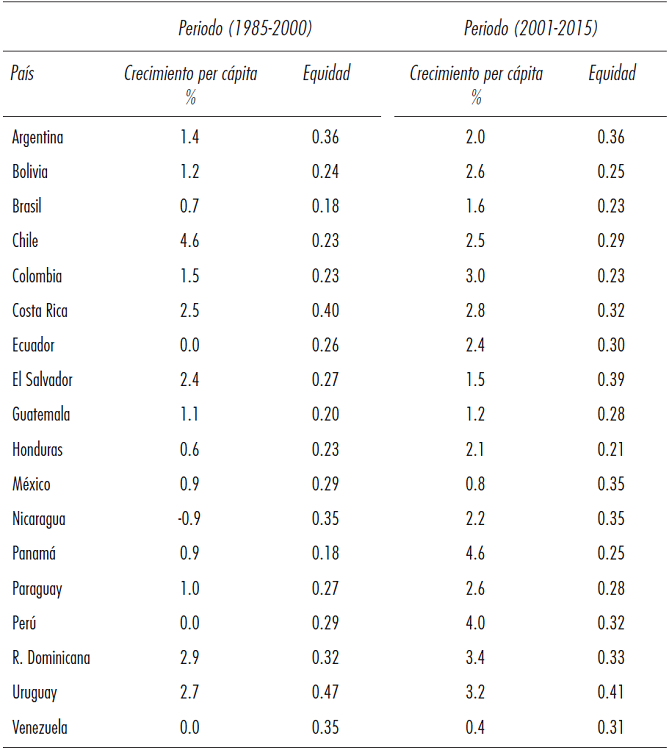
Task: Select Venezuela's 0.4 growth value
Action: click(x=475, y=728)
